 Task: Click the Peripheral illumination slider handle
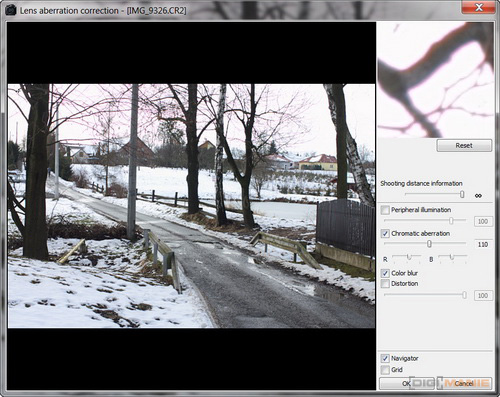click(451, 221)
